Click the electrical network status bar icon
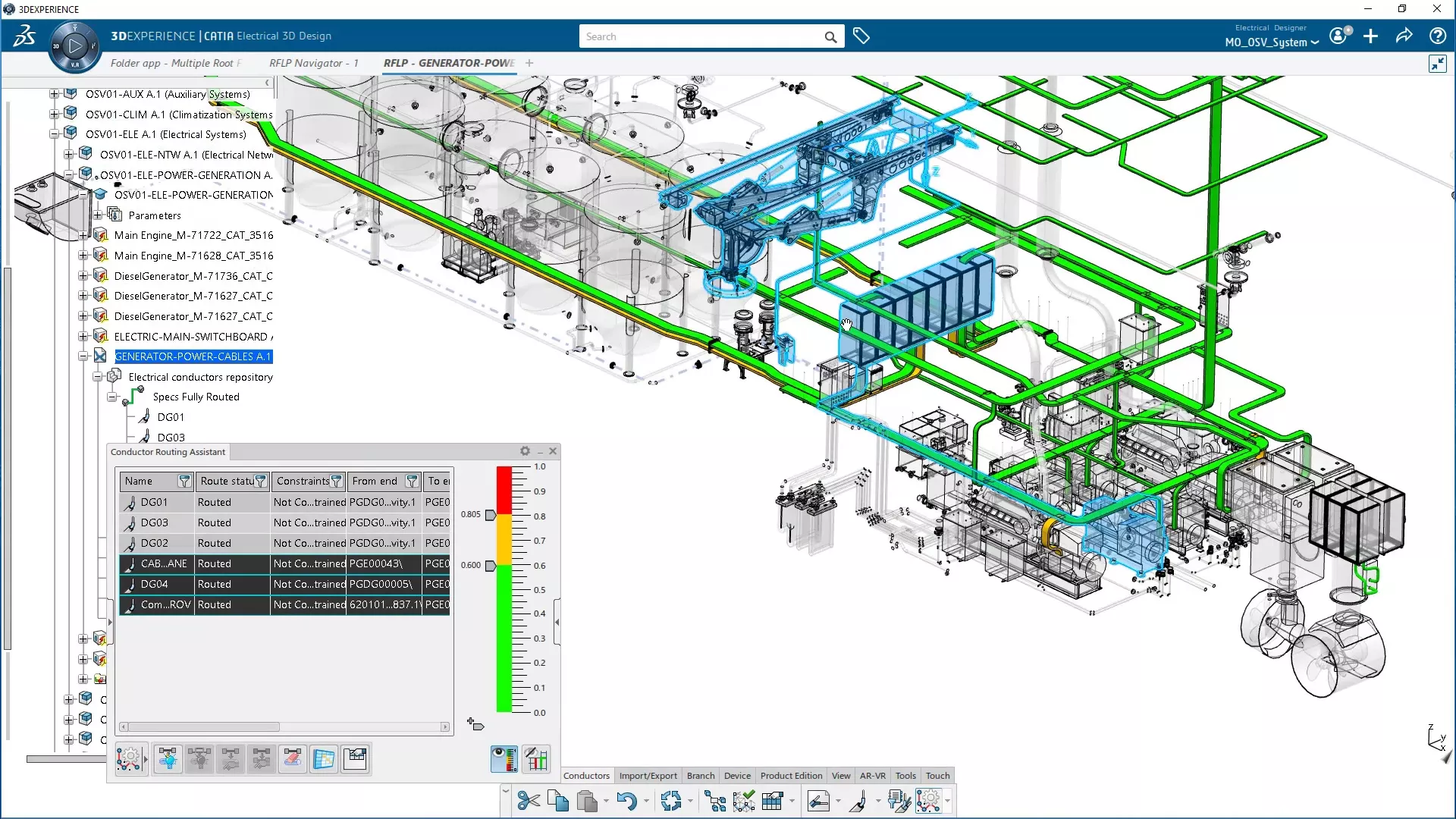Screen dimensions: 1456x819 [x=536, y=759]
